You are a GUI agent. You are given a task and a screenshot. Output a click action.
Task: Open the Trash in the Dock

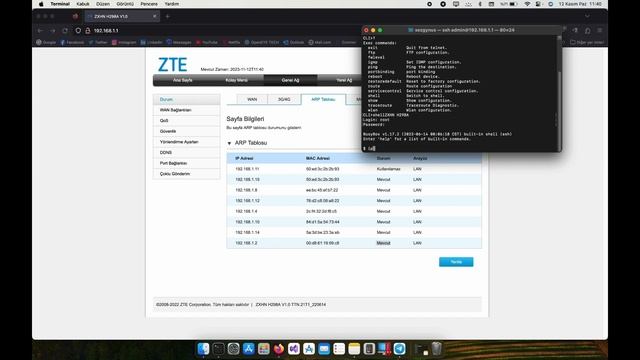point(437,349)
